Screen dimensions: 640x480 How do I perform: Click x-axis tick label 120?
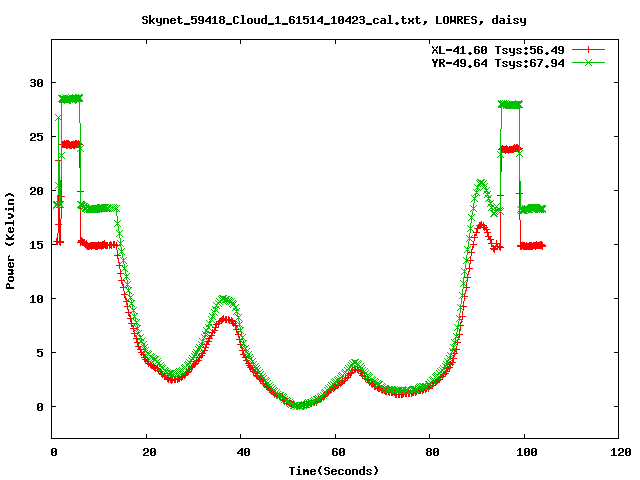tap(621, 452)
